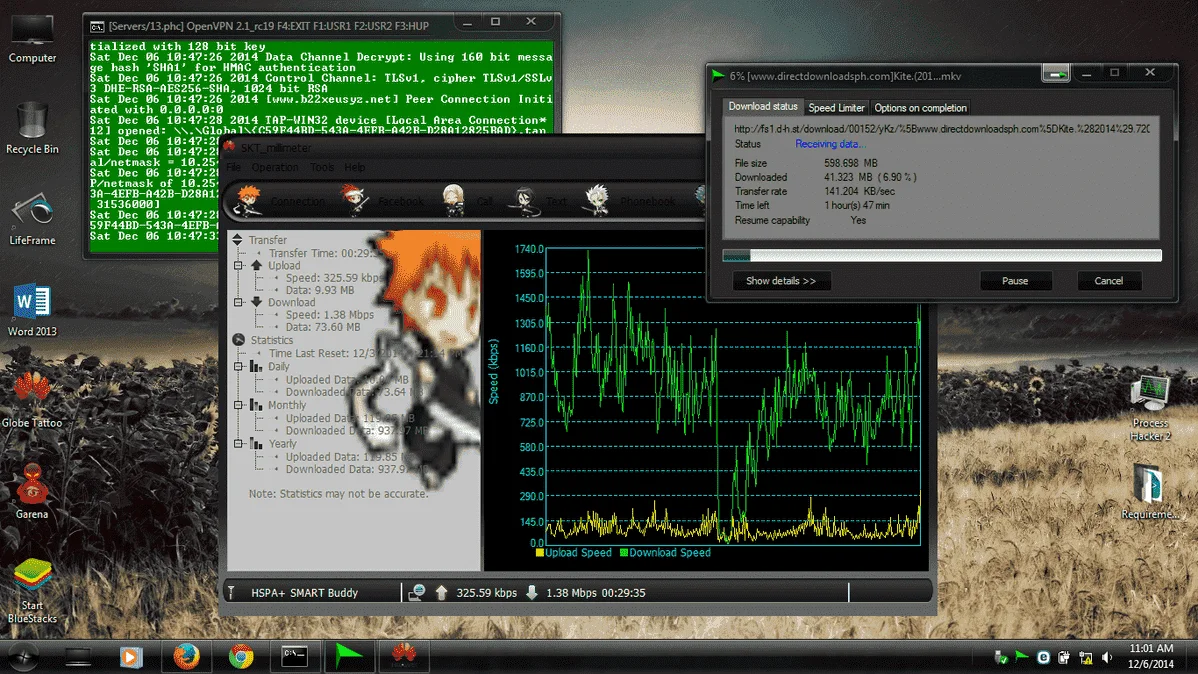1198x674 pixels.
Task: Open File menu in SKT_millimeter window
Action: pos(234,167)
